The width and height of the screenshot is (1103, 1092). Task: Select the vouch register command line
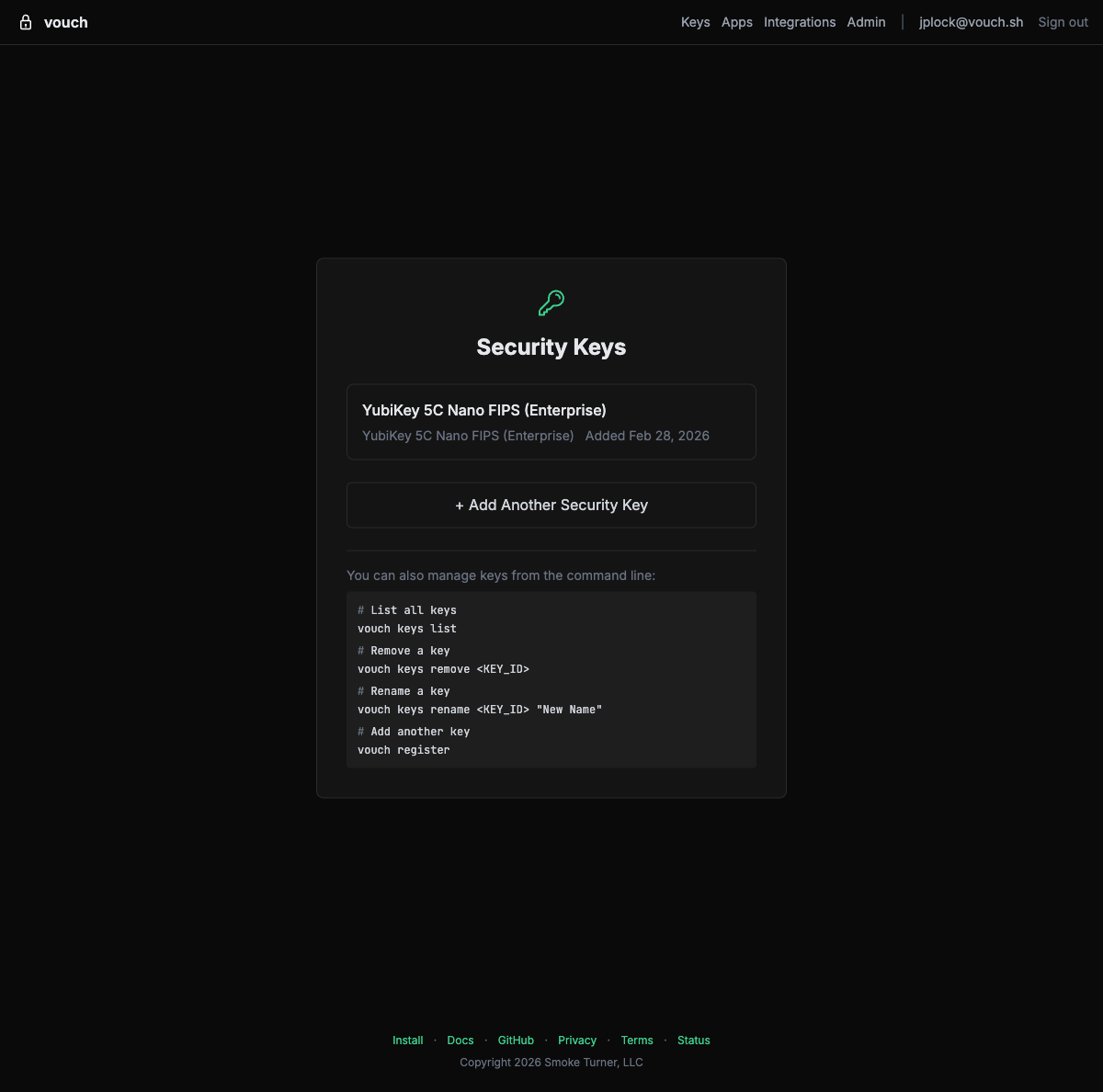404,749
